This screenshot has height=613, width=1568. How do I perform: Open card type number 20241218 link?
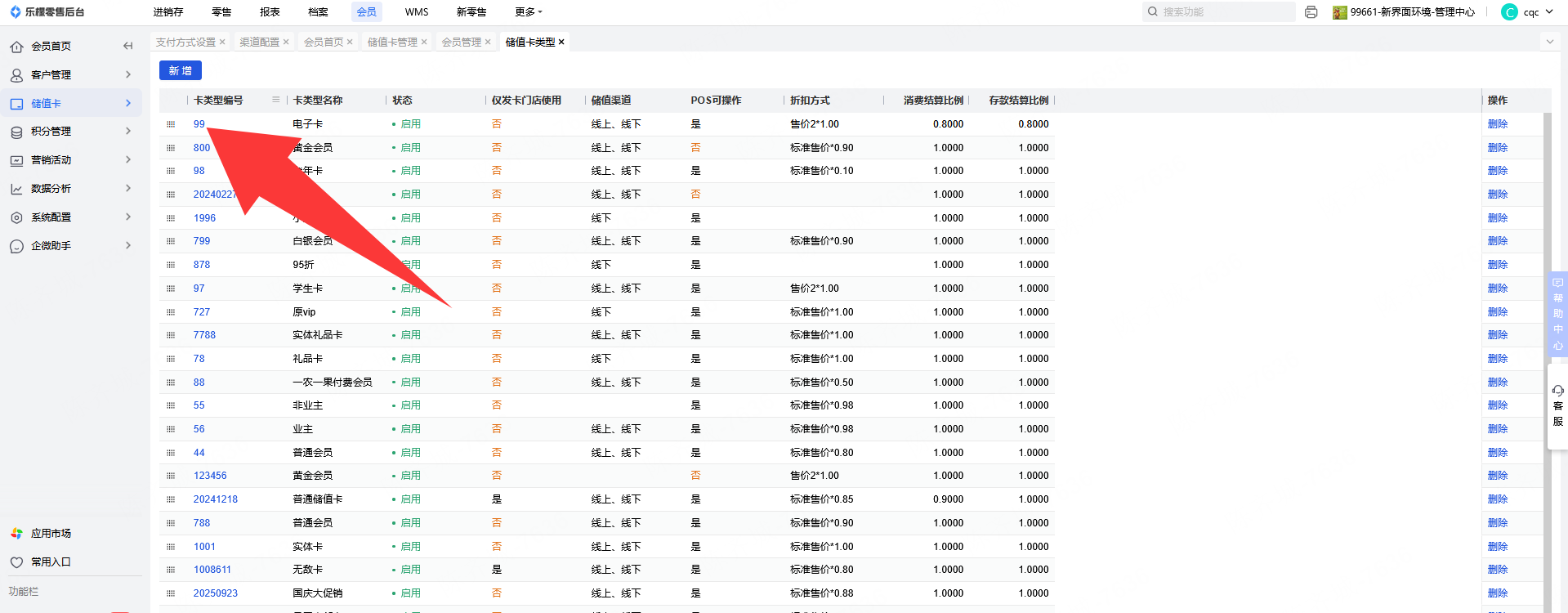click(x=216, y=499)
